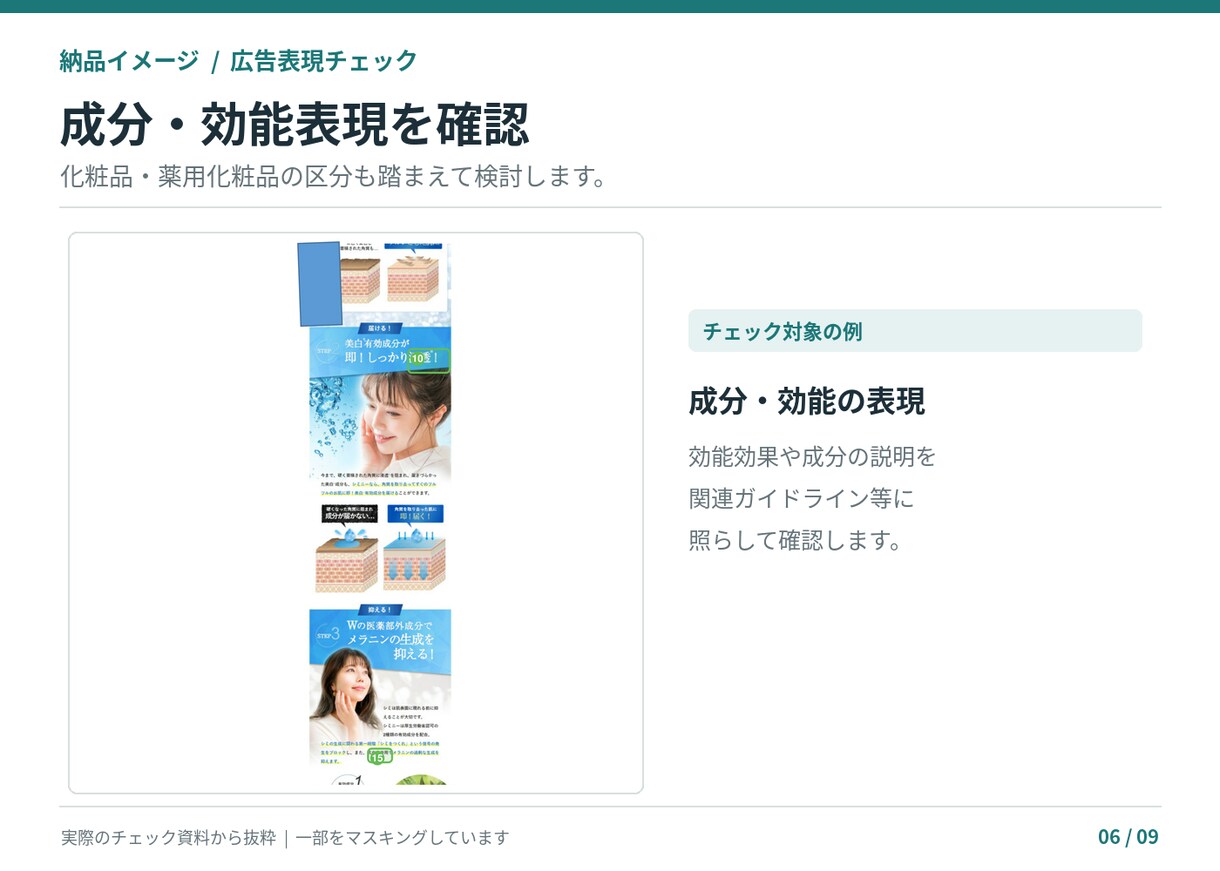The height and width of the screenshot is (871, 1220).
Task: Click the subtitle about 化粧品・薬用化粧品の区分
Action: [333, 177]
